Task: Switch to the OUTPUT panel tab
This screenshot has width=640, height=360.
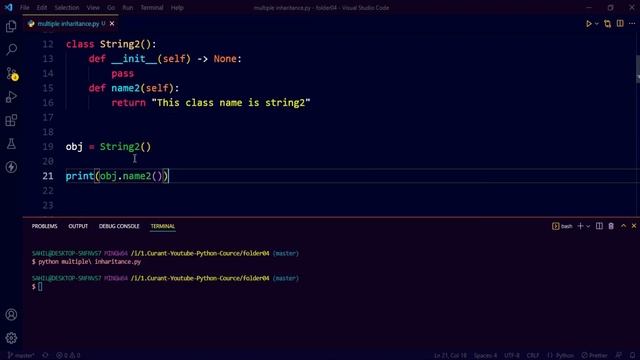Action: coord(78,226)
